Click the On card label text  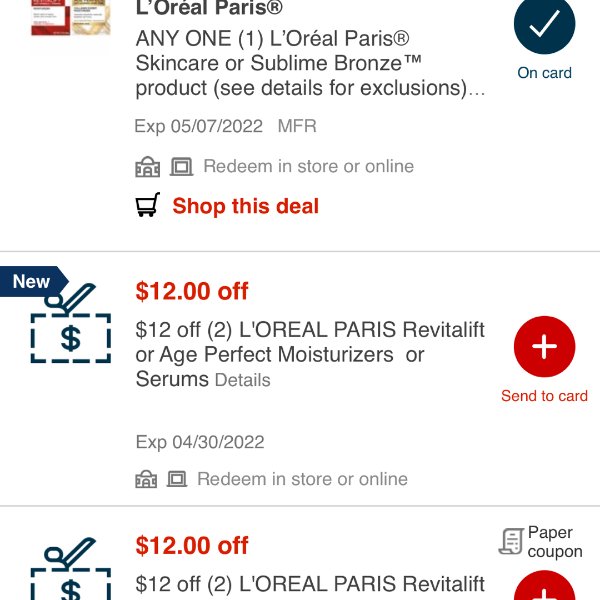pyautogui.click(x=544, y=73)
